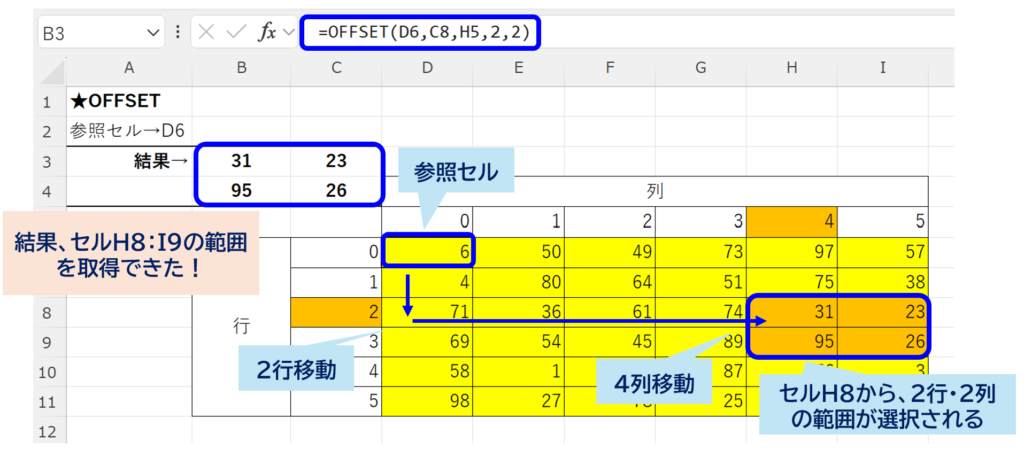Select column I header

[883, 68]
